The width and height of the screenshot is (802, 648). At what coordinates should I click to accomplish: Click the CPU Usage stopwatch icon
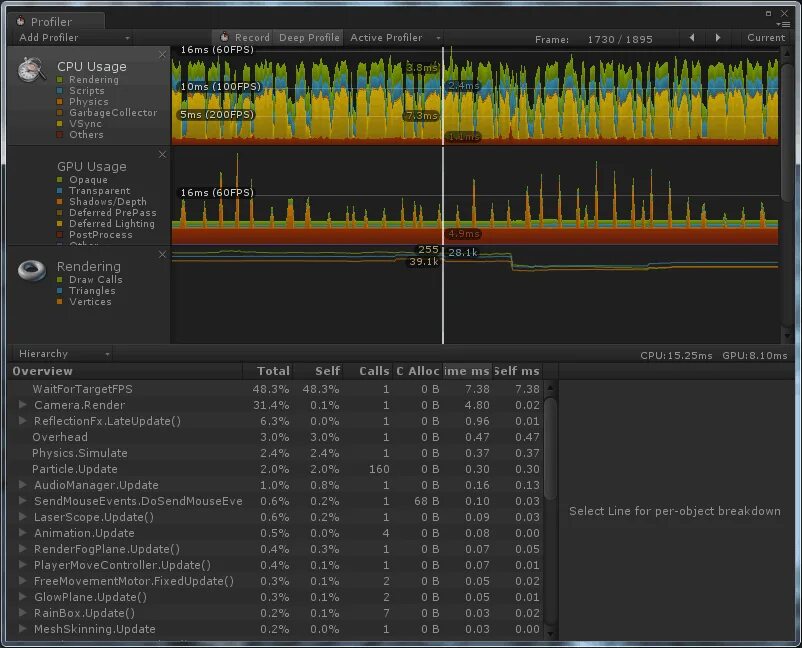pos(32,70)
